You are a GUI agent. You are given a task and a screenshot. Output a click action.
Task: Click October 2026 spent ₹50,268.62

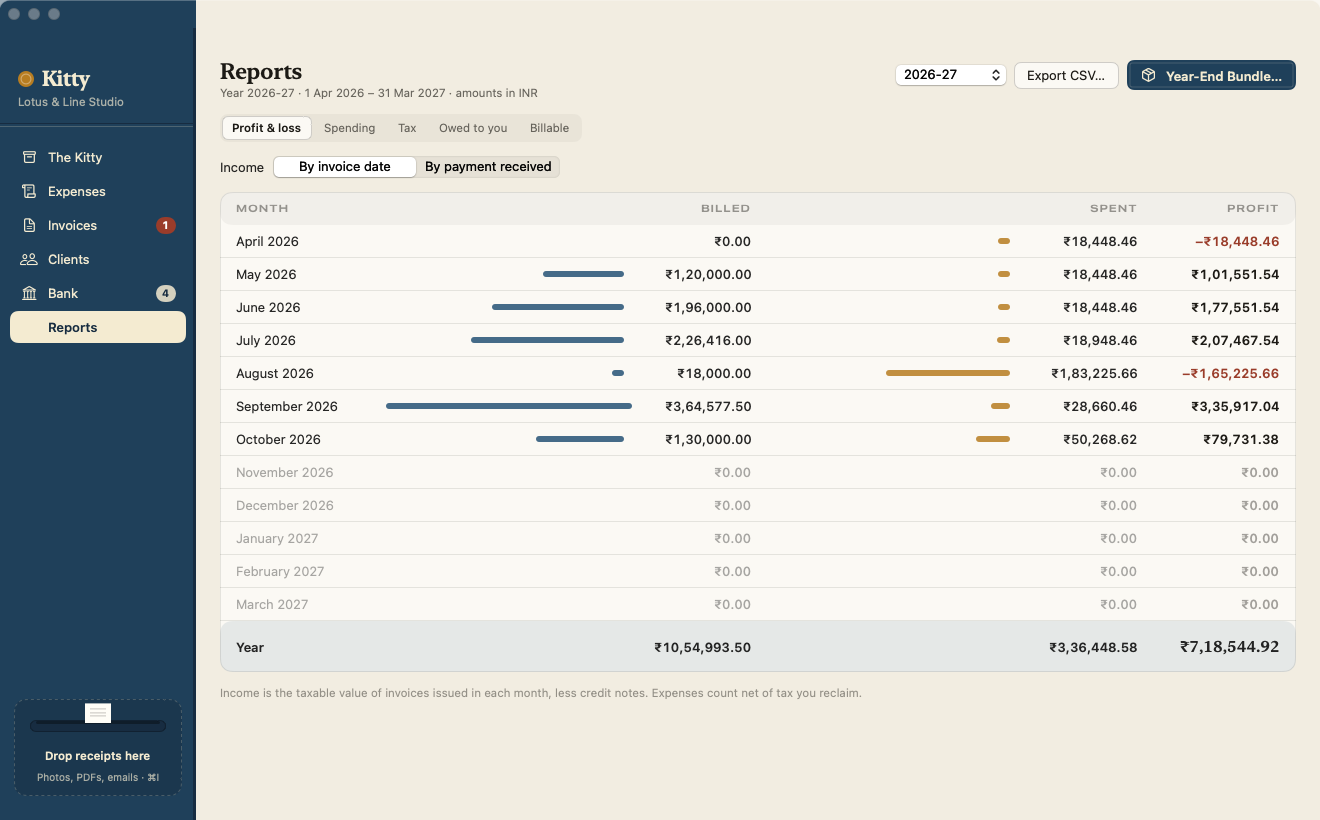coord(1100,439)
